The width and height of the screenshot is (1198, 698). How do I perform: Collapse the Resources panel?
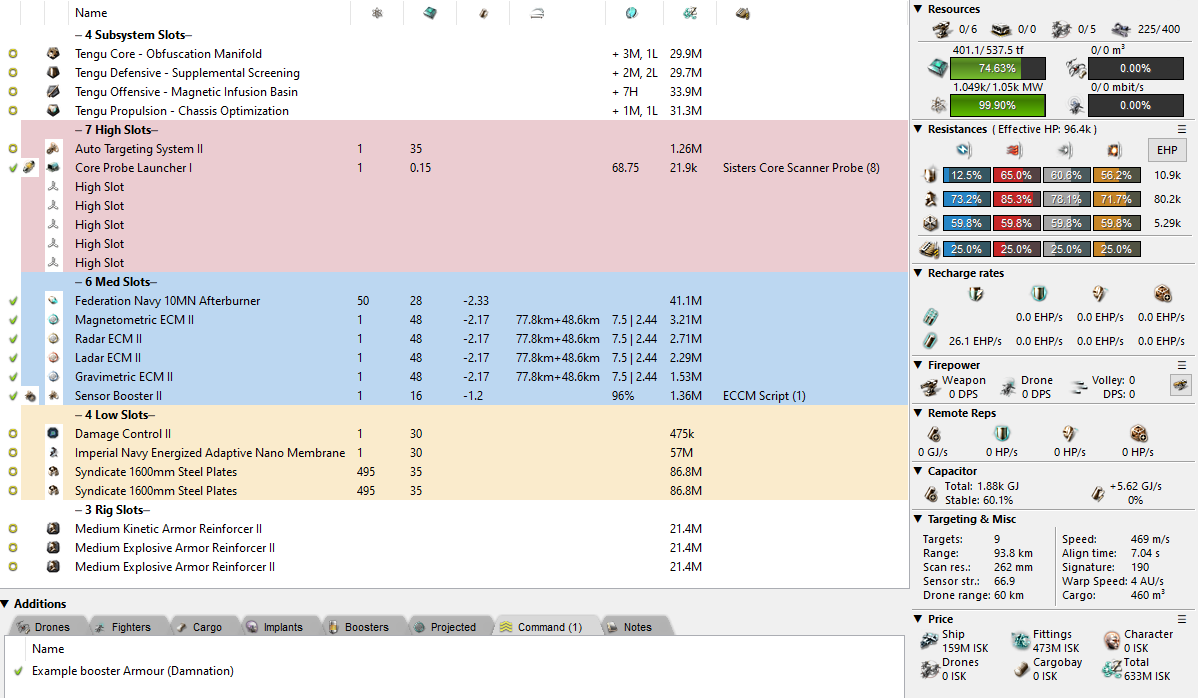pyautogui.click(x=920, y=9)
